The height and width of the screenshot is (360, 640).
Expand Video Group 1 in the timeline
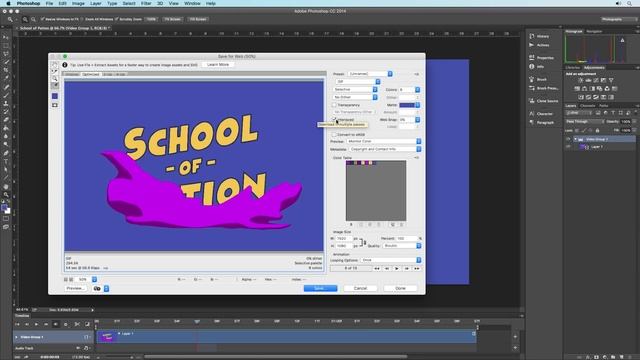tap(17, 337)
